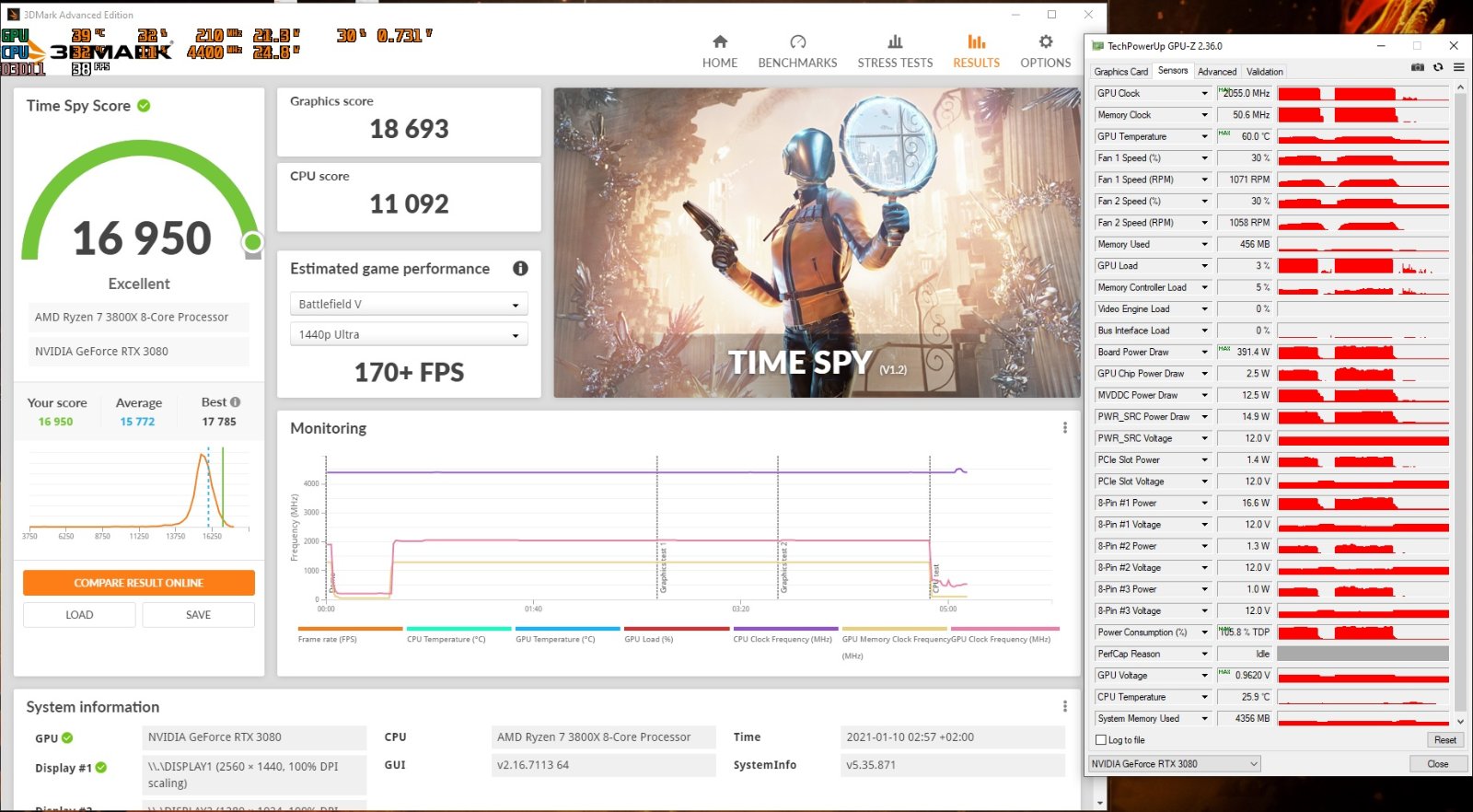Open the GPU-Z hamburger menu icon
Image resolution: width=1473 pixels, height=812 pixels.
pos(1459,67)
